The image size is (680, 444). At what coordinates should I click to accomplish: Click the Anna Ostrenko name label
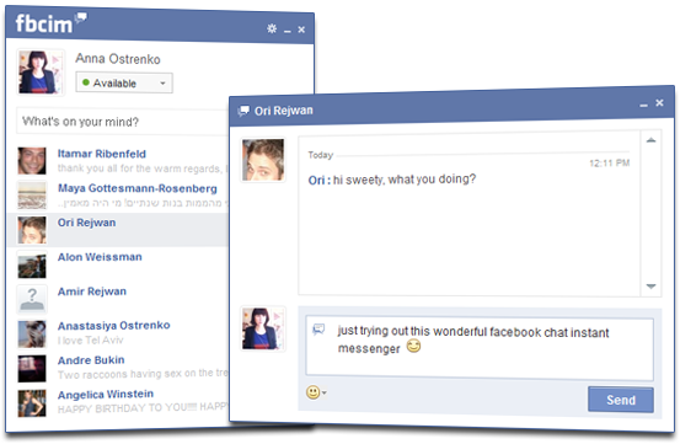pyautogui.click(x=118, y=59)
